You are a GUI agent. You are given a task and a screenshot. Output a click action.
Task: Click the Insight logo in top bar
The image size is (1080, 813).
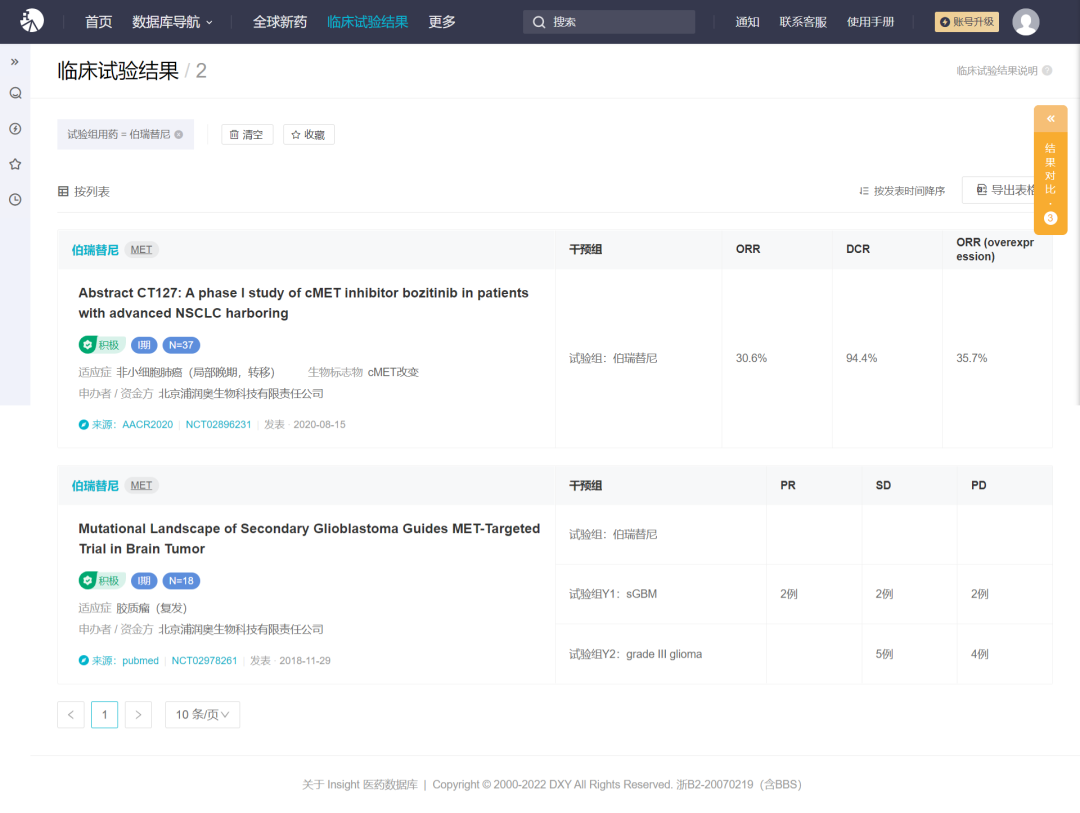pyautogui.click(x=32, y=21)
